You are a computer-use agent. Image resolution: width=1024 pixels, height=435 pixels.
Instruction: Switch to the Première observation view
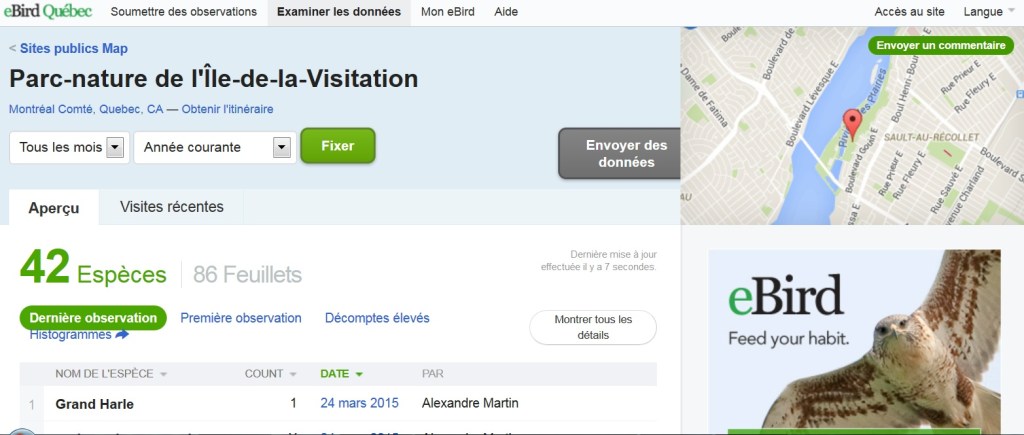pyautogui.click(x=241, y=318)
